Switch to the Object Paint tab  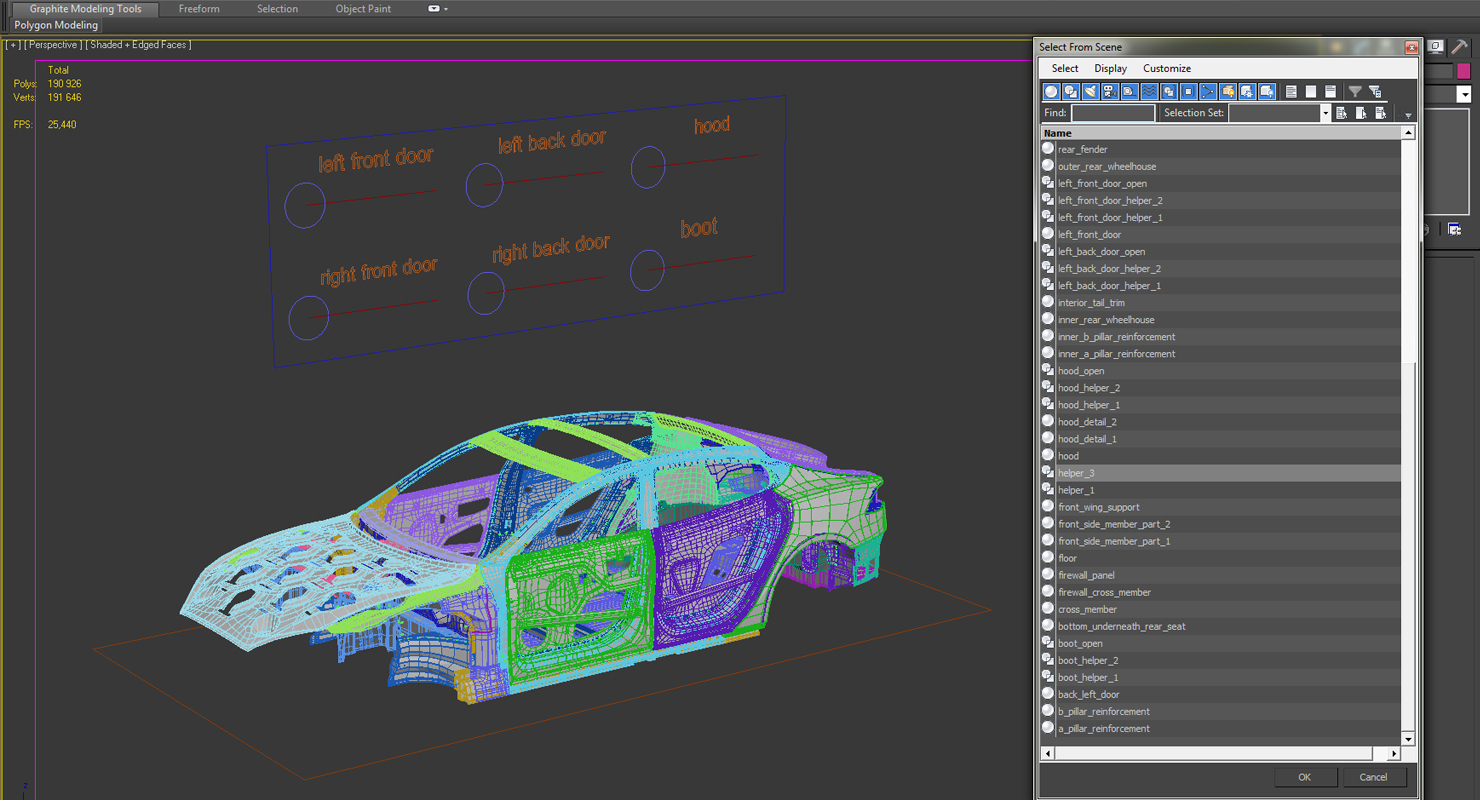(363, 9)
